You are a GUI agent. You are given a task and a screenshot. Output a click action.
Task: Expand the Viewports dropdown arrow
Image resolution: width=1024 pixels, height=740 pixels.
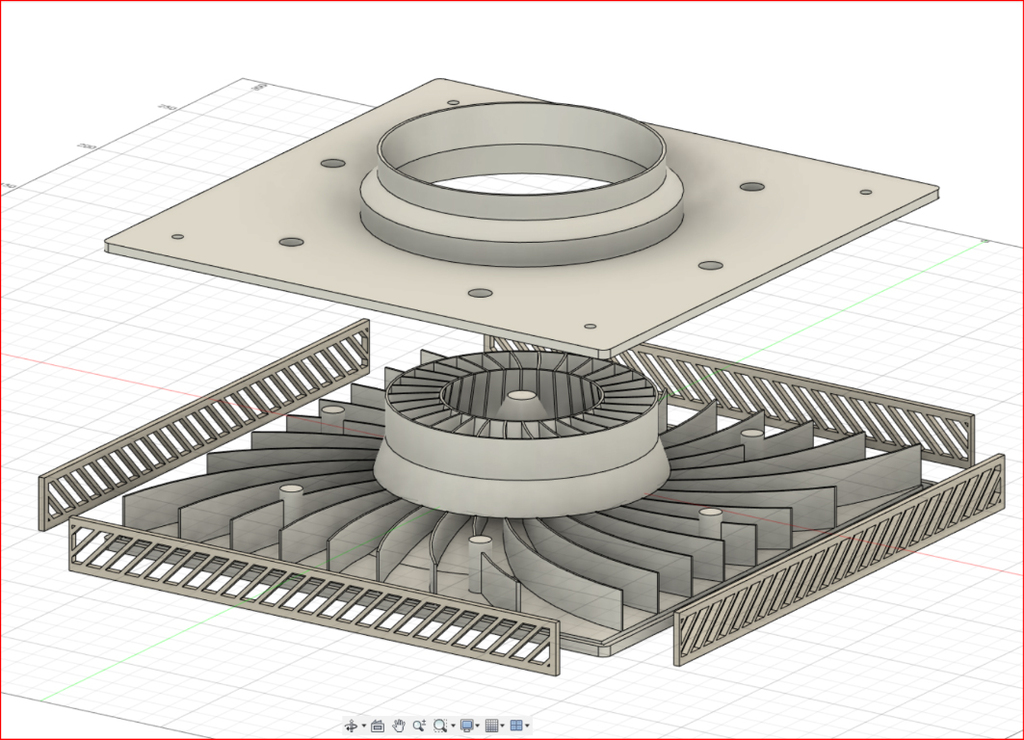[x=527, y=726]
